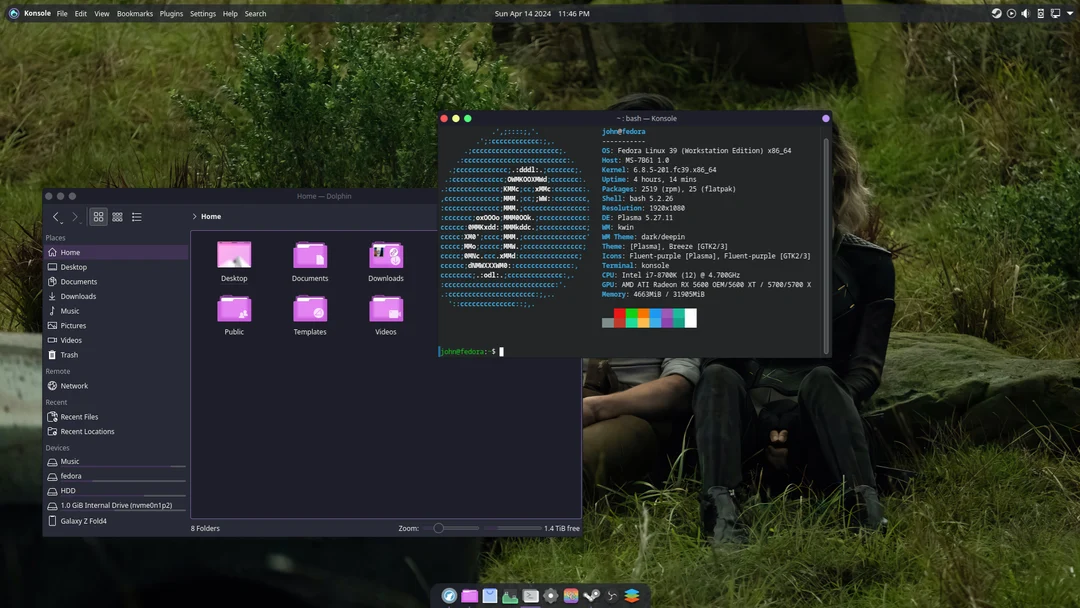Open the system settings gear in the dock
The image size is (1080, 608).
pyautogui.click(x=551, y=595)
